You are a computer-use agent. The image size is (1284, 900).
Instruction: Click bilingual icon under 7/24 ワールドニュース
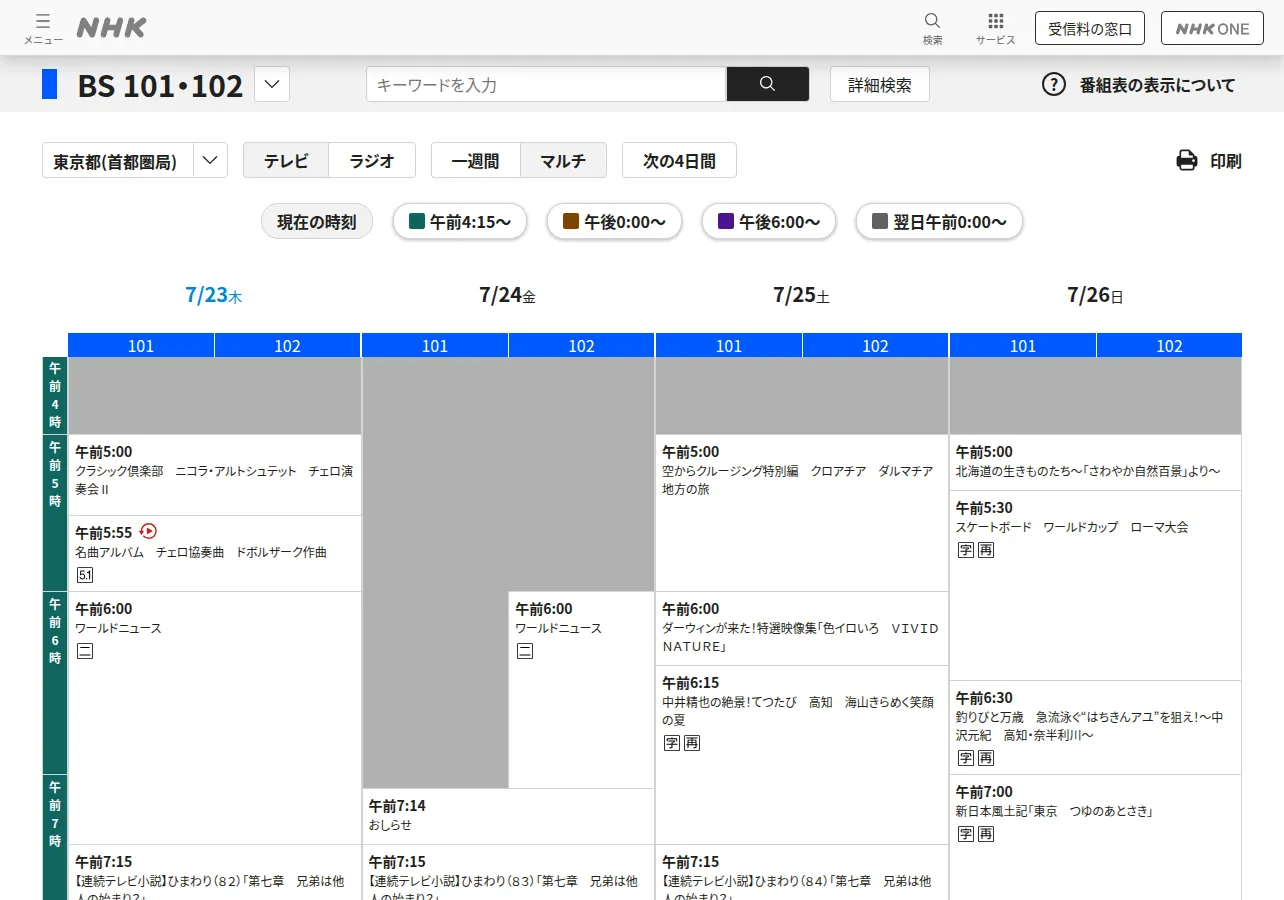[x=525, y=651]
